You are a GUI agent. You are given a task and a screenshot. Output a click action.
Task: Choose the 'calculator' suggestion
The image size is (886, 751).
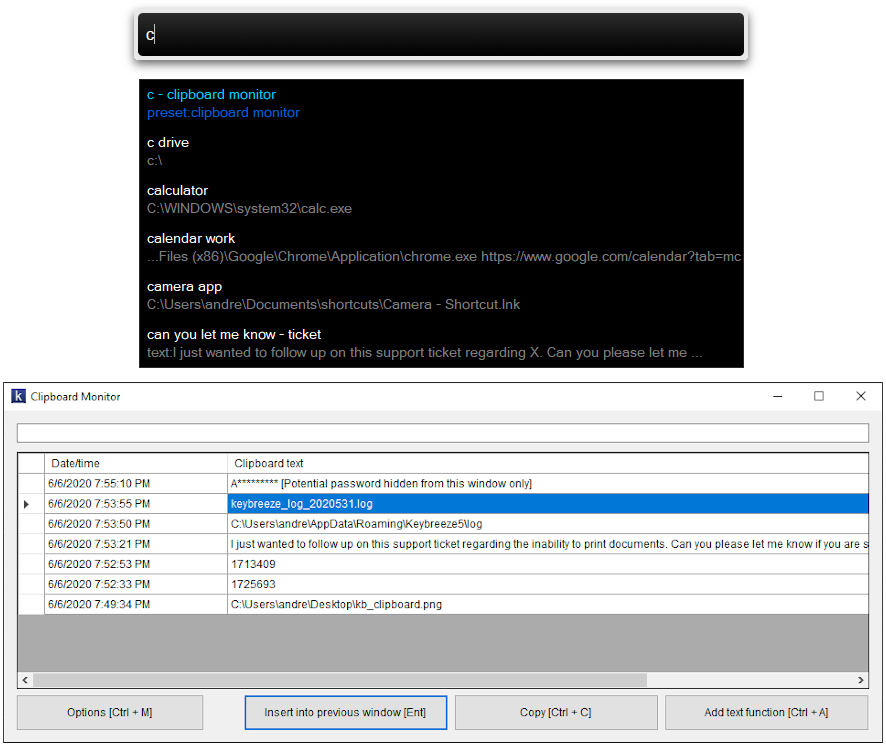coord(441,199)
